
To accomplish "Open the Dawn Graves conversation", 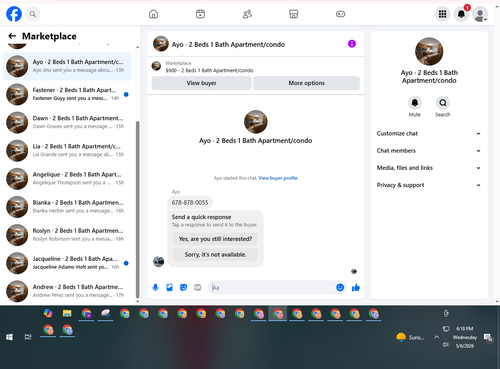I will [x=67, y=122].
